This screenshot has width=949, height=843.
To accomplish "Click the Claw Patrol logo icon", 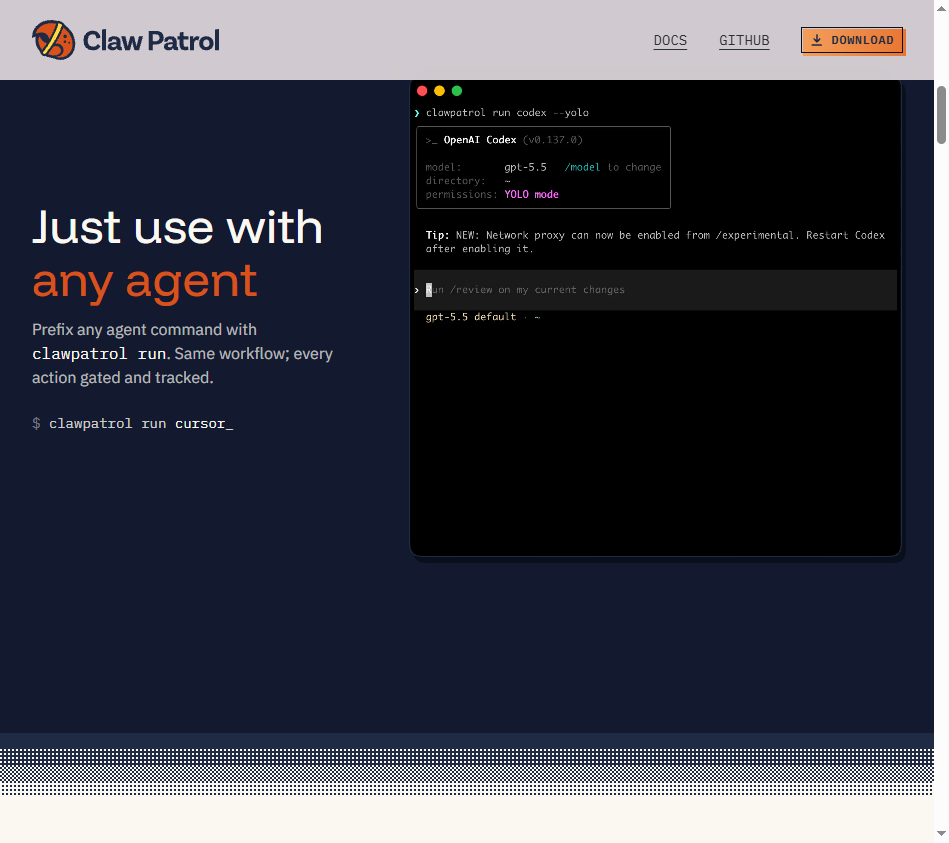I will pos(53,40).
